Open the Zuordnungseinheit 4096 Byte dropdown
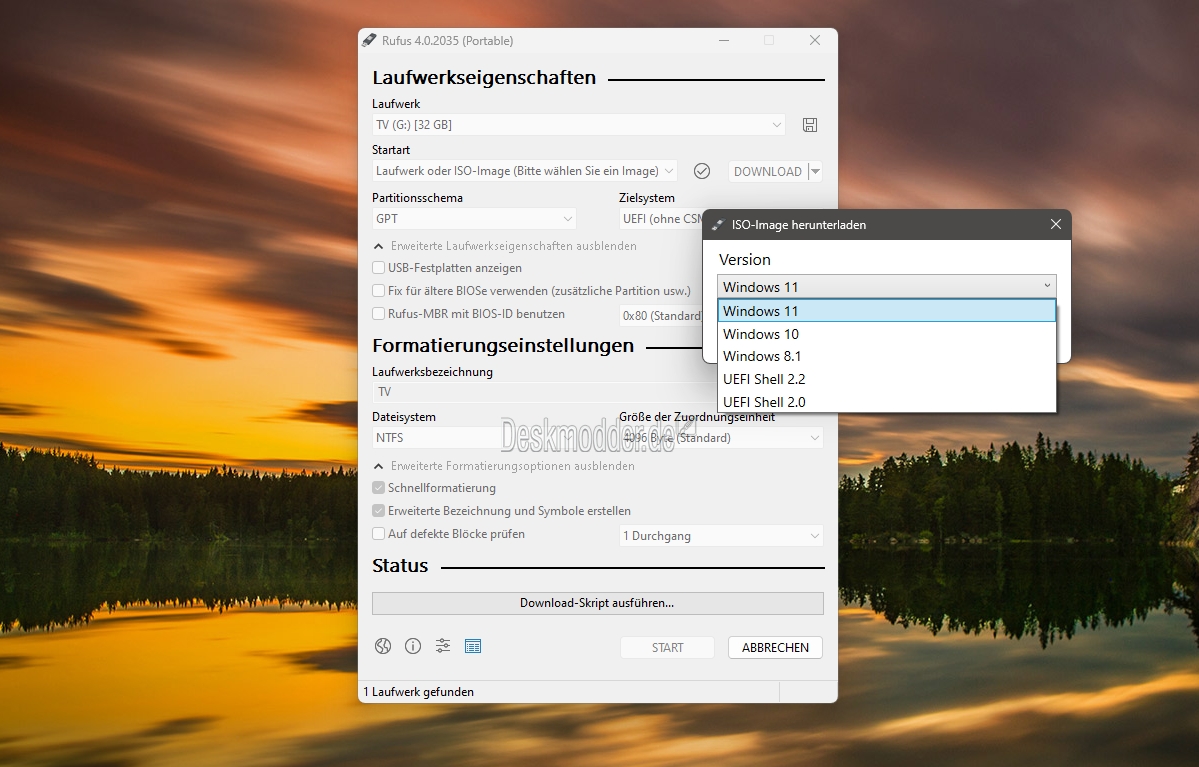The width and height of the screenshot is (1199, 767). (721, 437)
